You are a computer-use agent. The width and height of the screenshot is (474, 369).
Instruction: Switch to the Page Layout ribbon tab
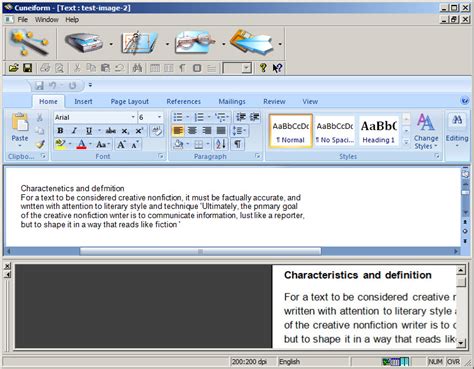pos(130,101)
